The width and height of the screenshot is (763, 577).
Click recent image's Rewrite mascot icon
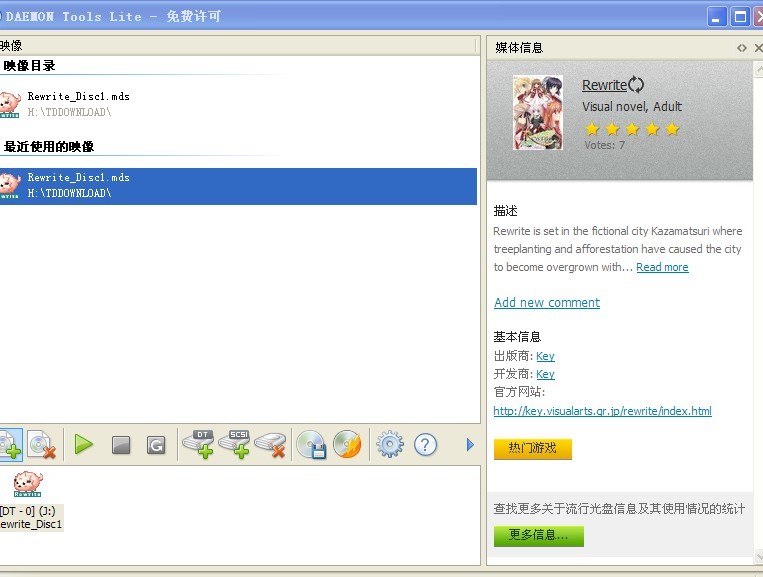(x=10, y=186)
